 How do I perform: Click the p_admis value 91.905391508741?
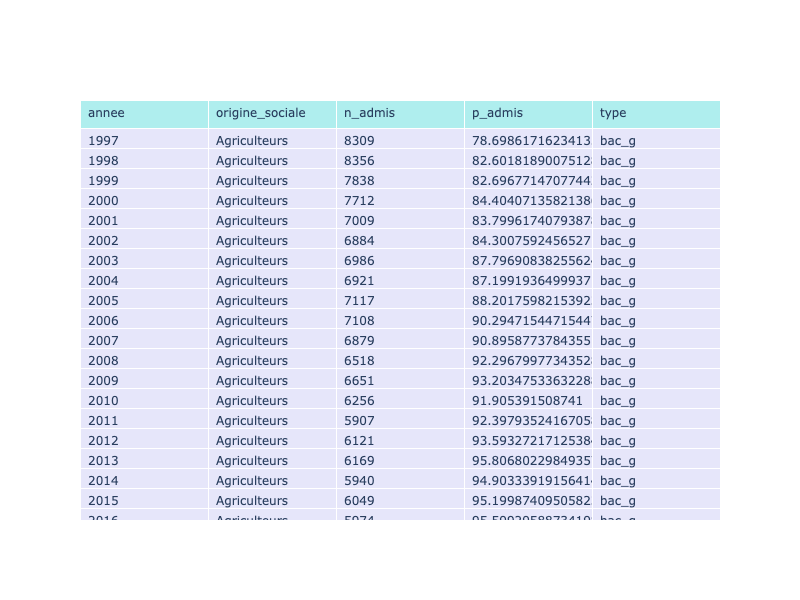(x=526, y=401)
